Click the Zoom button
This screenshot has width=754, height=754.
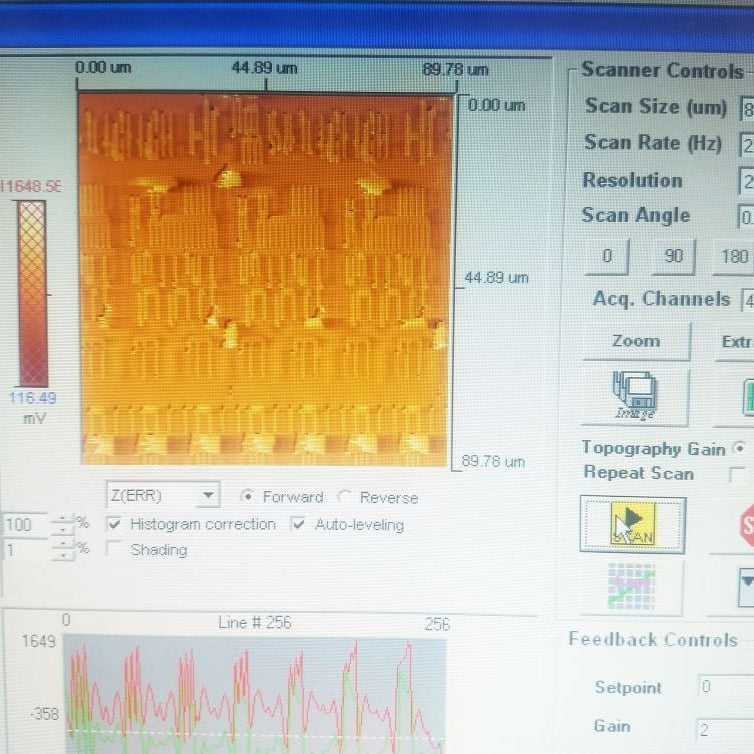coord(636,341)
